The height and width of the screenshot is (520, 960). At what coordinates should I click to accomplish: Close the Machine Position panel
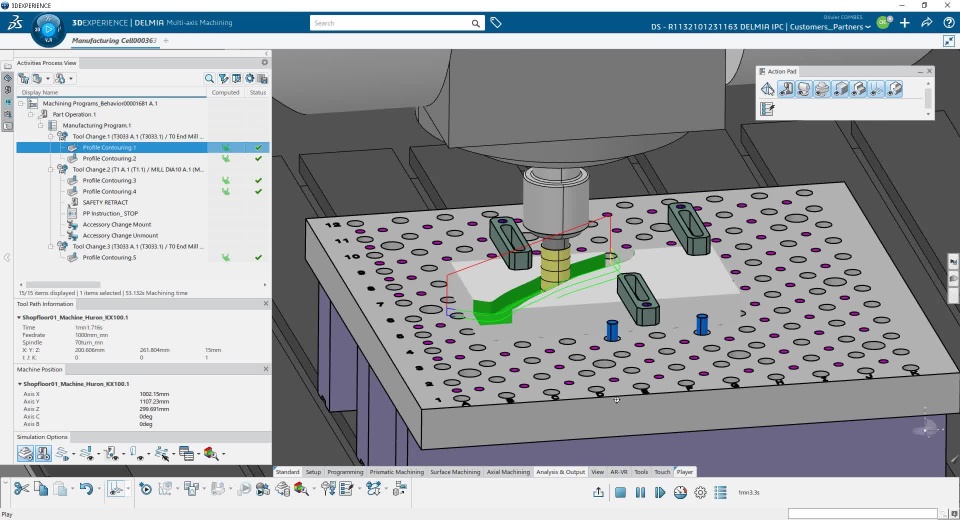pyautogui.click(x=266, y=369)
